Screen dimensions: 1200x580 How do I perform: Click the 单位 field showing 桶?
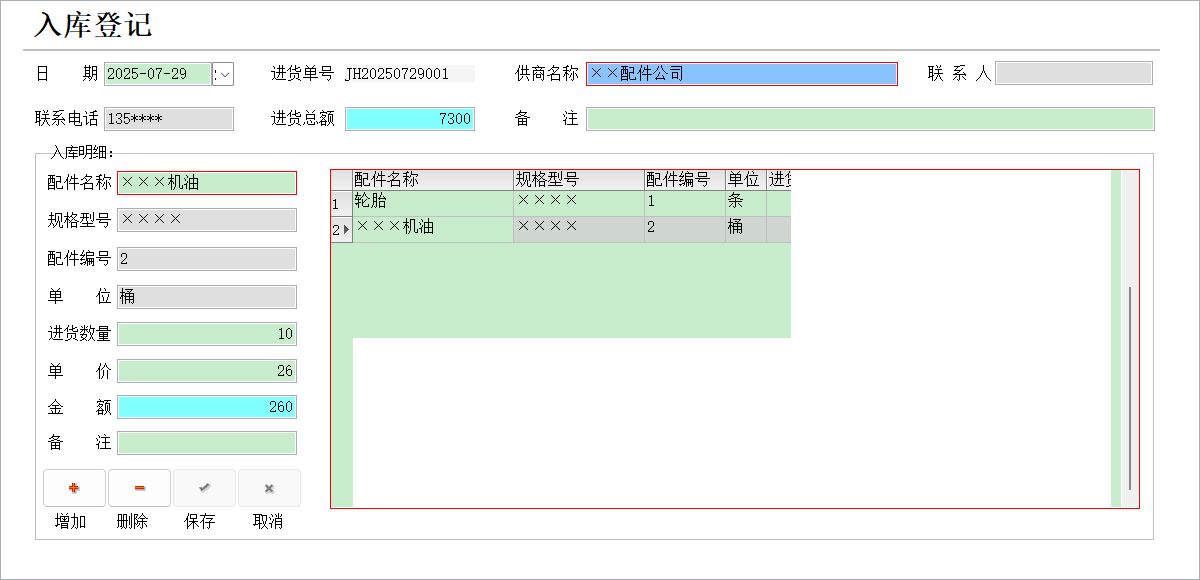(x=207, y=297)
